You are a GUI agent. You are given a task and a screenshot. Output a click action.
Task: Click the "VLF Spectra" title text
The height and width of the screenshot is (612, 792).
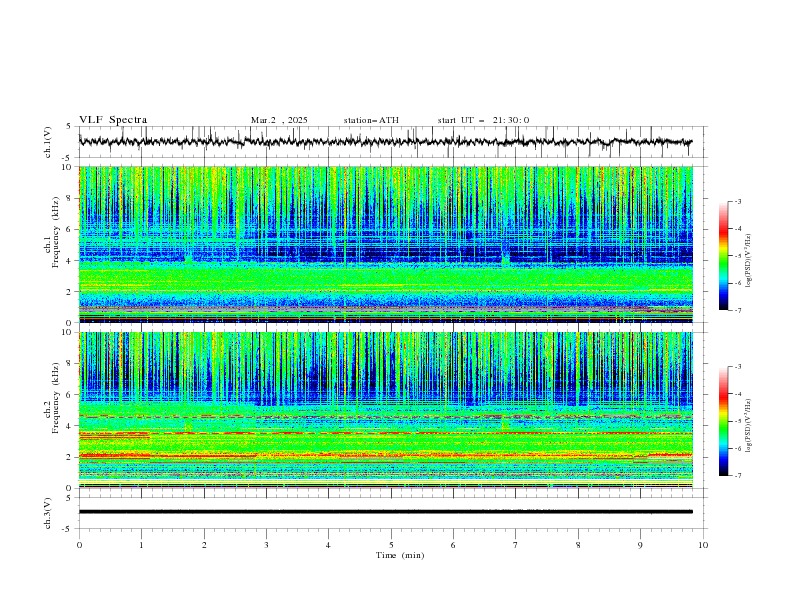(113, 120)
